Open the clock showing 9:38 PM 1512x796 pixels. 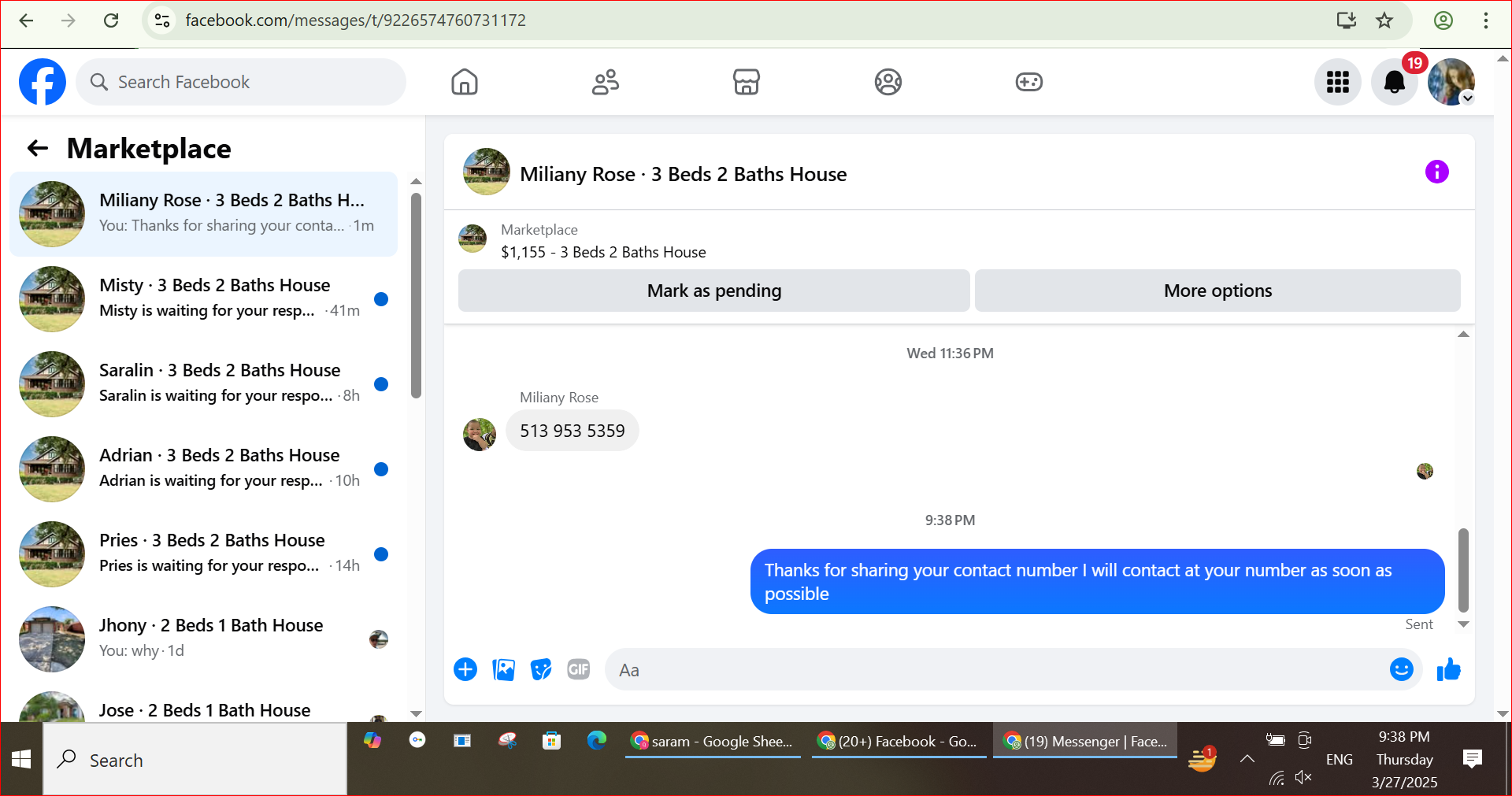click(x=1404, y=759)
